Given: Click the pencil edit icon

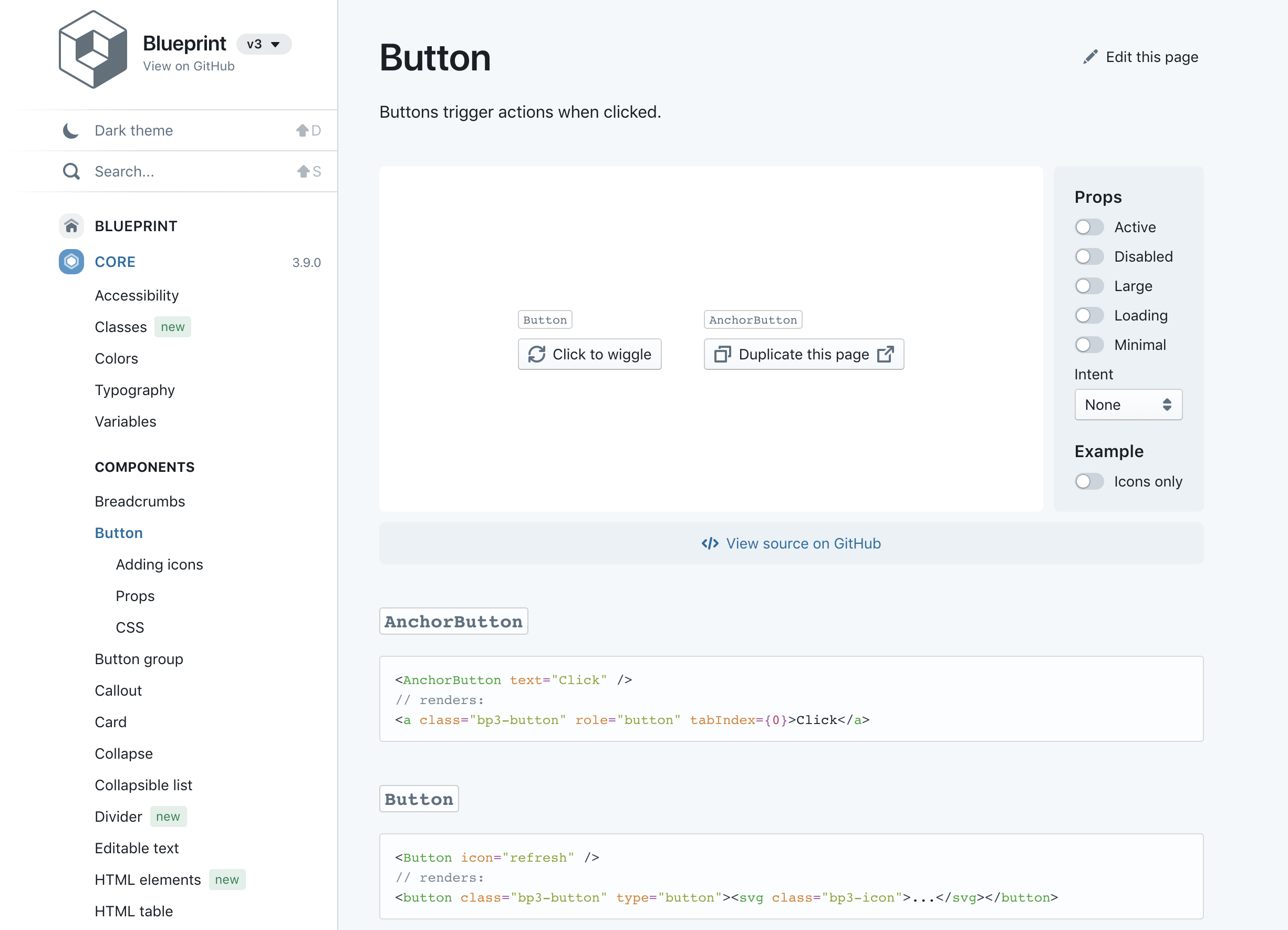Looking at the screenshot, I should (1090, 57).
